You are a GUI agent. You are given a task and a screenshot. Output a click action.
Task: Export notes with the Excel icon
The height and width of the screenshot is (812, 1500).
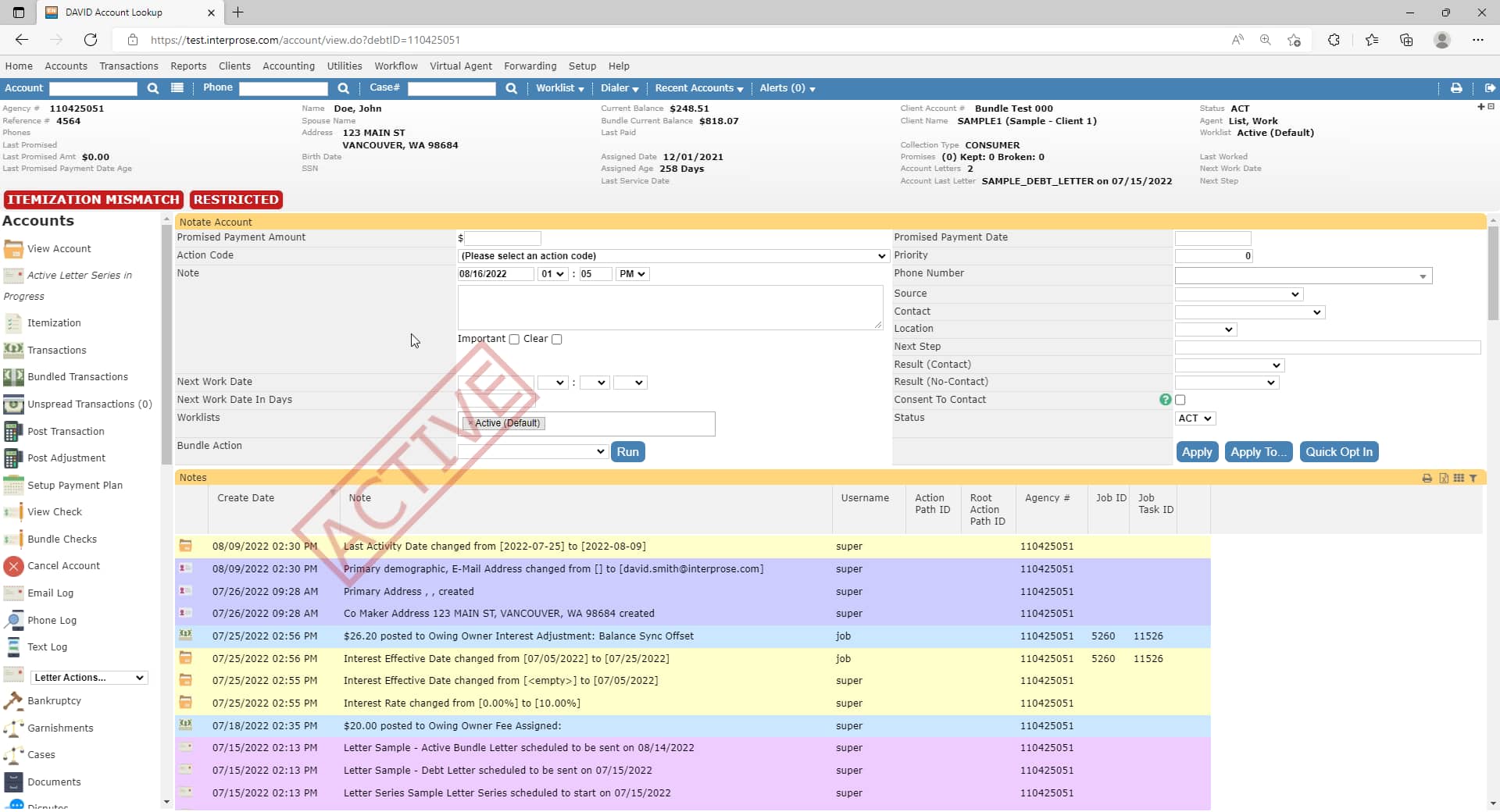tap(1444, 479)
